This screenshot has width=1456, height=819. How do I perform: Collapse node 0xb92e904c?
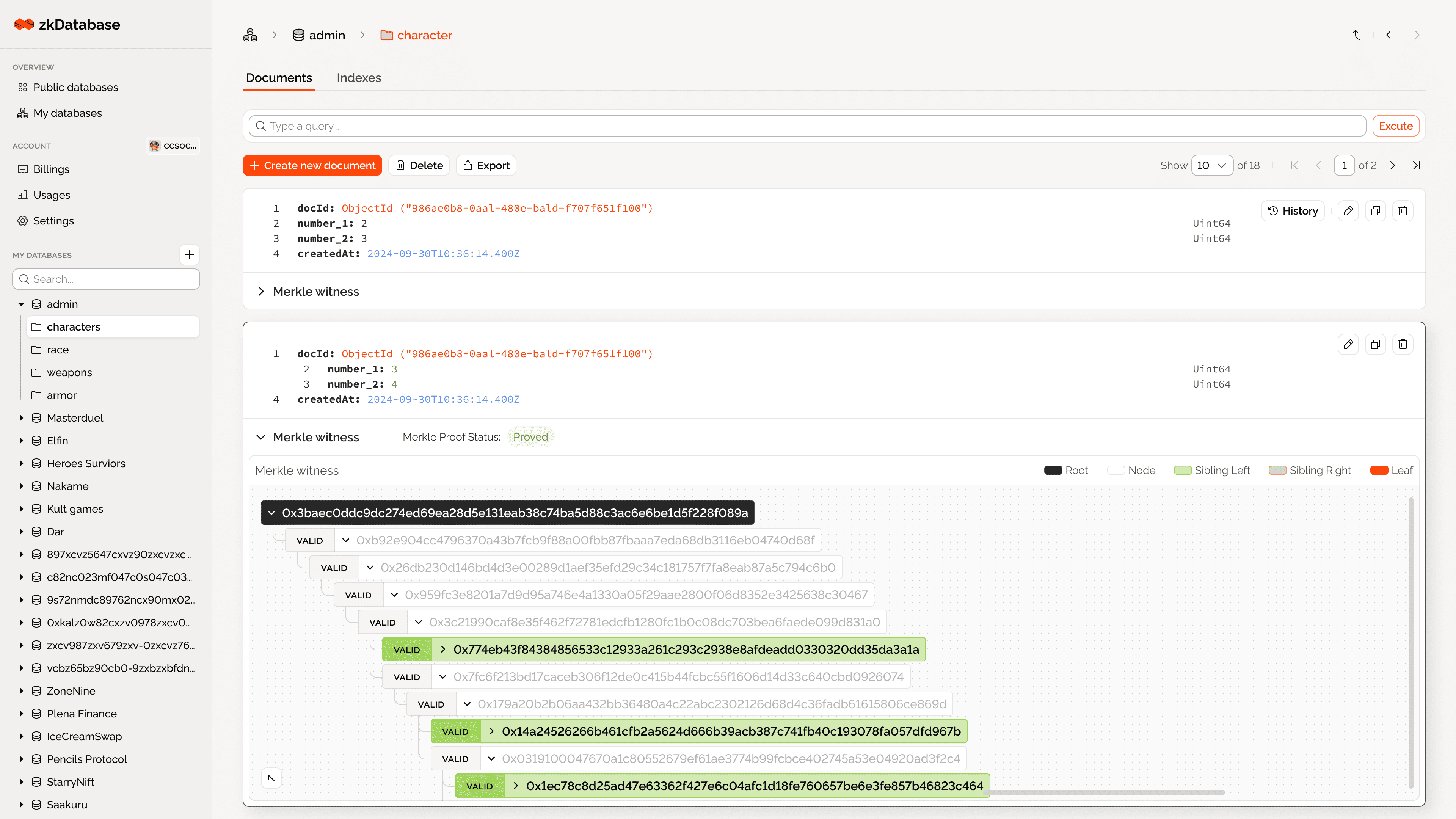(346, 540)
